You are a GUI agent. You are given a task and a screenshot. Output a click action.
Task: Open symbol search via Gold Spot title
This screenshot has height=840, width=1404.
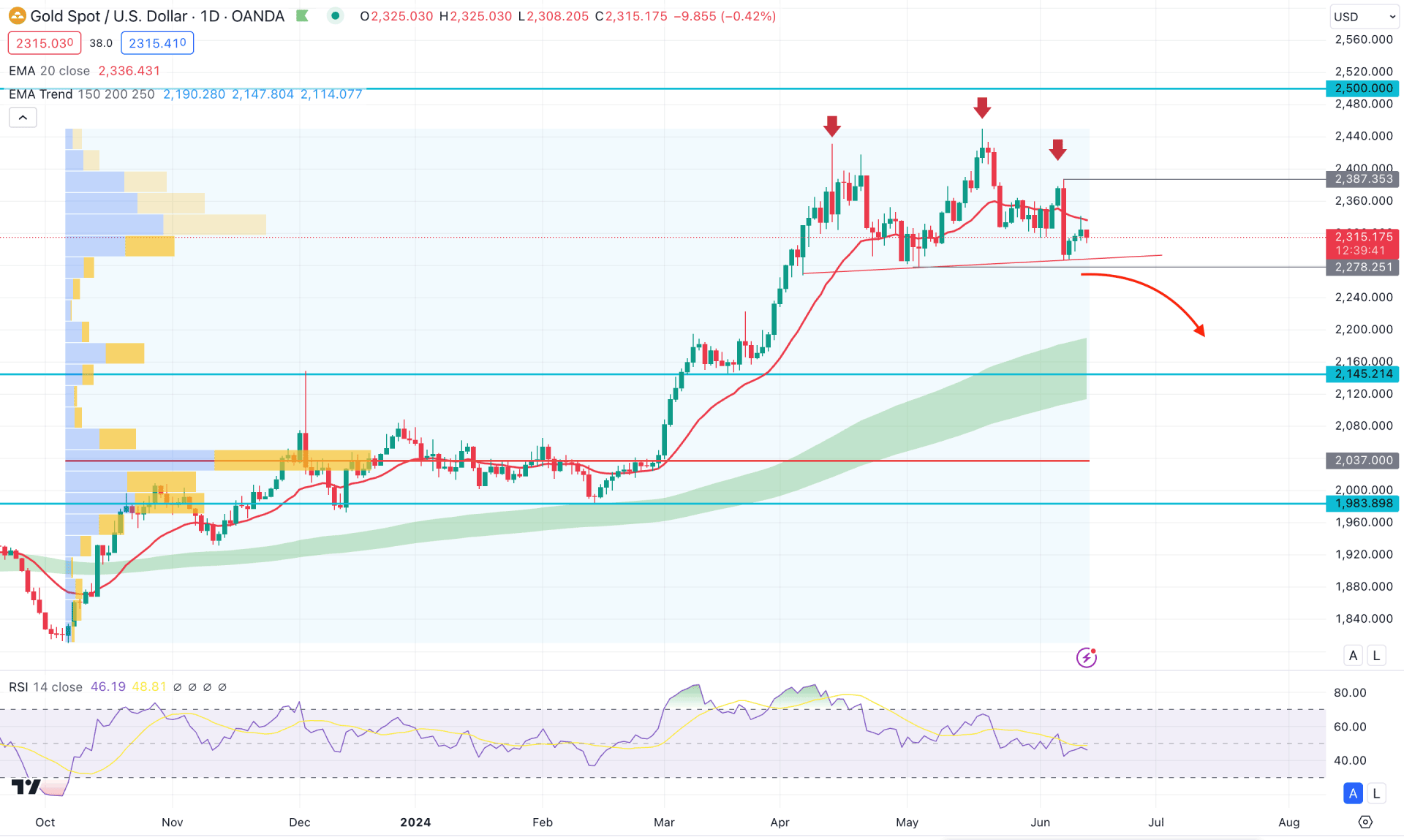157,15
